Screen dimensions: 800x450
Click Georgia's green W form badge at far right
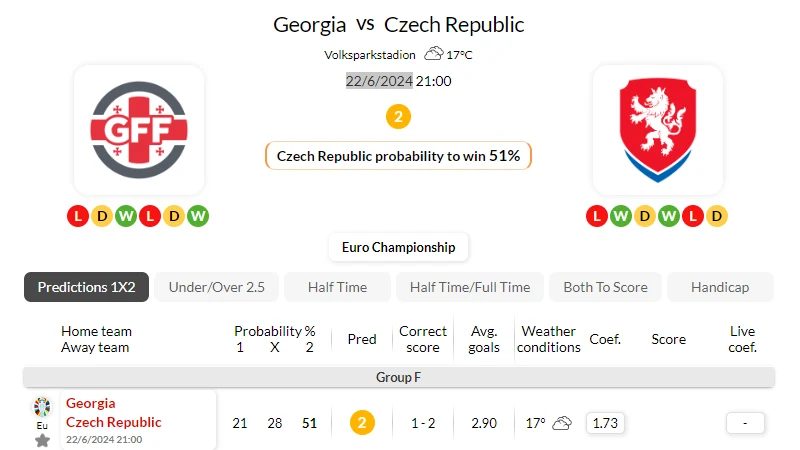pyautogui.click(x=198, y=216)
